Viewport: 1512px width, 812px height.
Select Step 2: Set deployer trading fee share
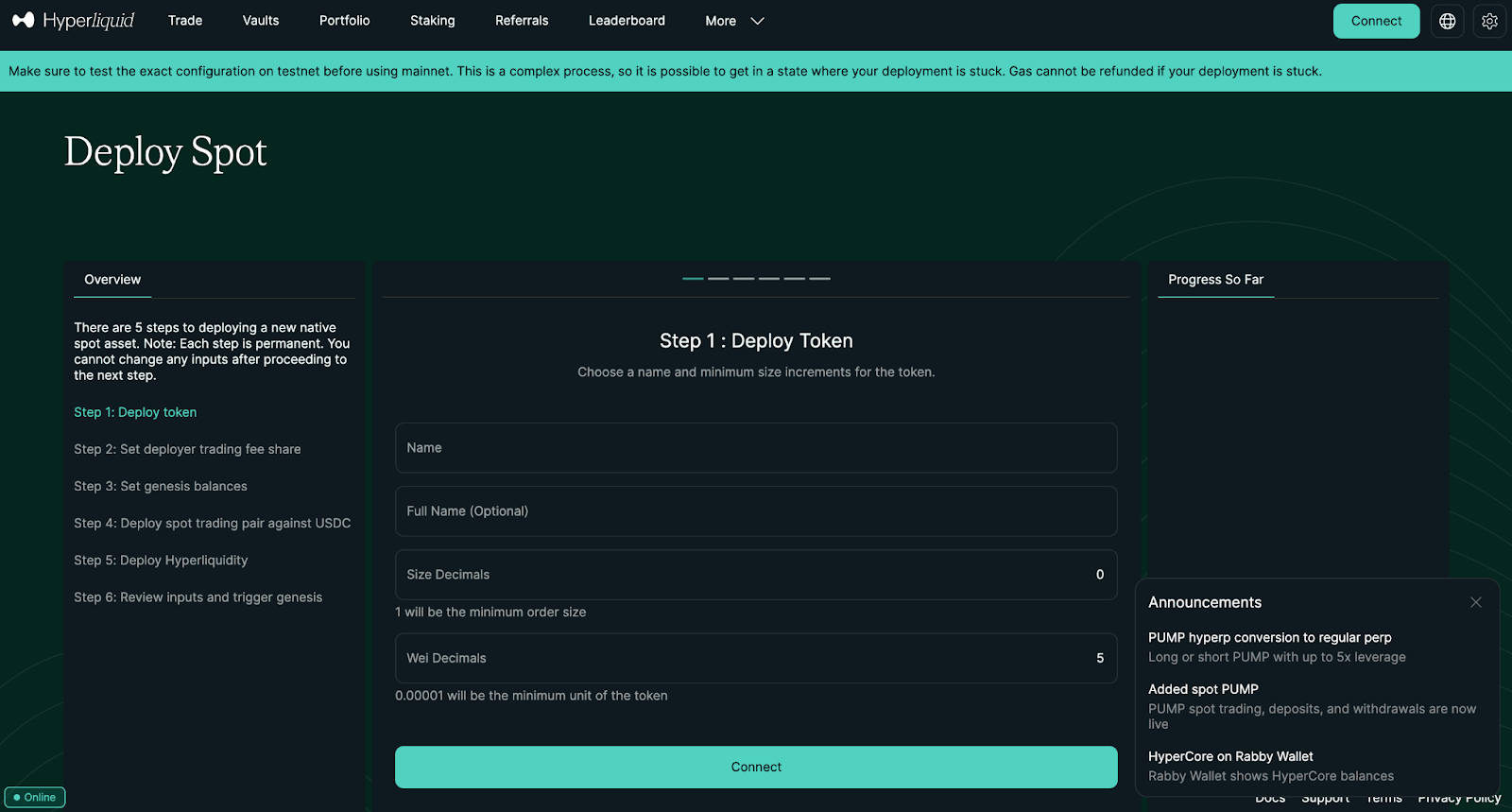tap(187, 449)
